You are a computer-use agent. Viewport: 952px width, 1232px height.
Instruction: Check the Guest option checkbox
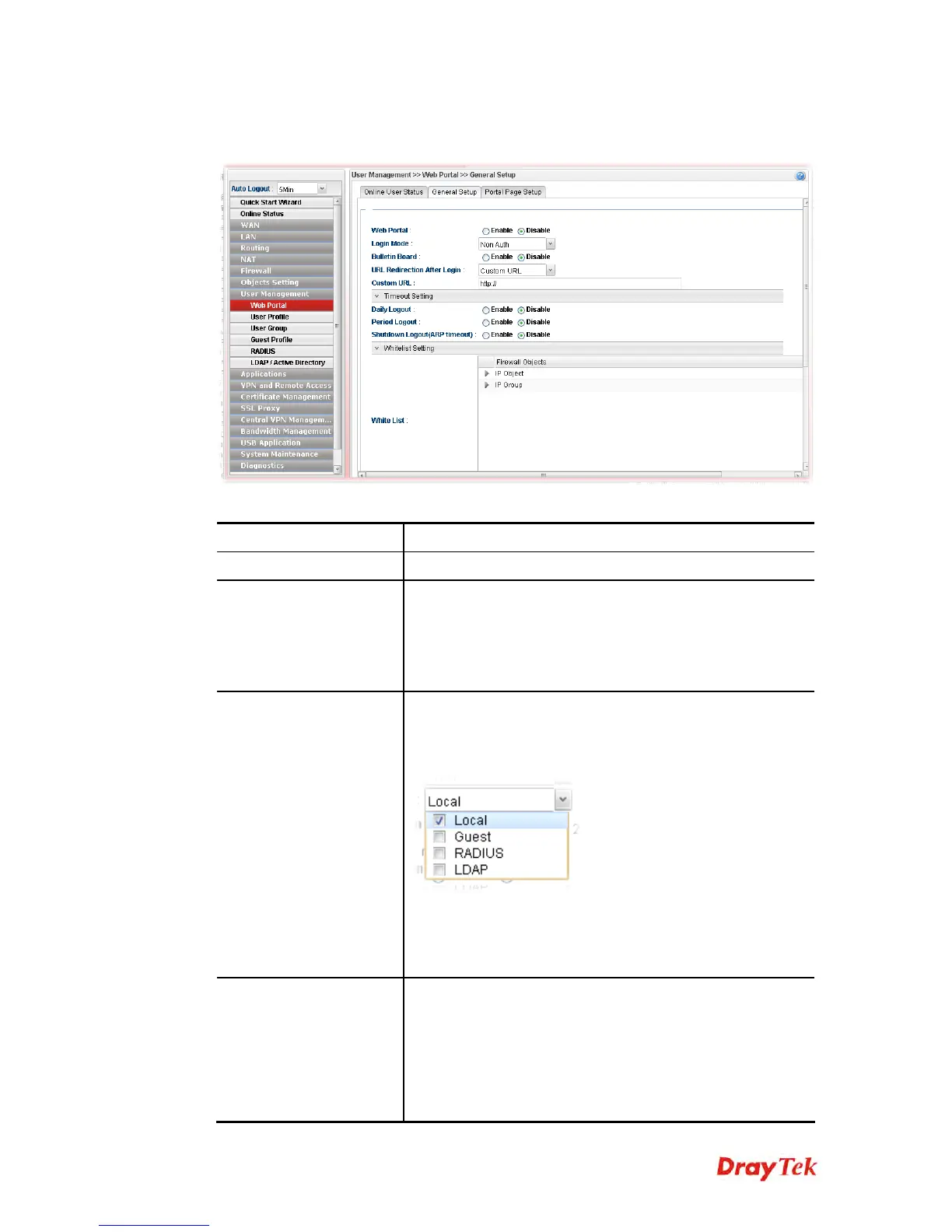(439, 837)
